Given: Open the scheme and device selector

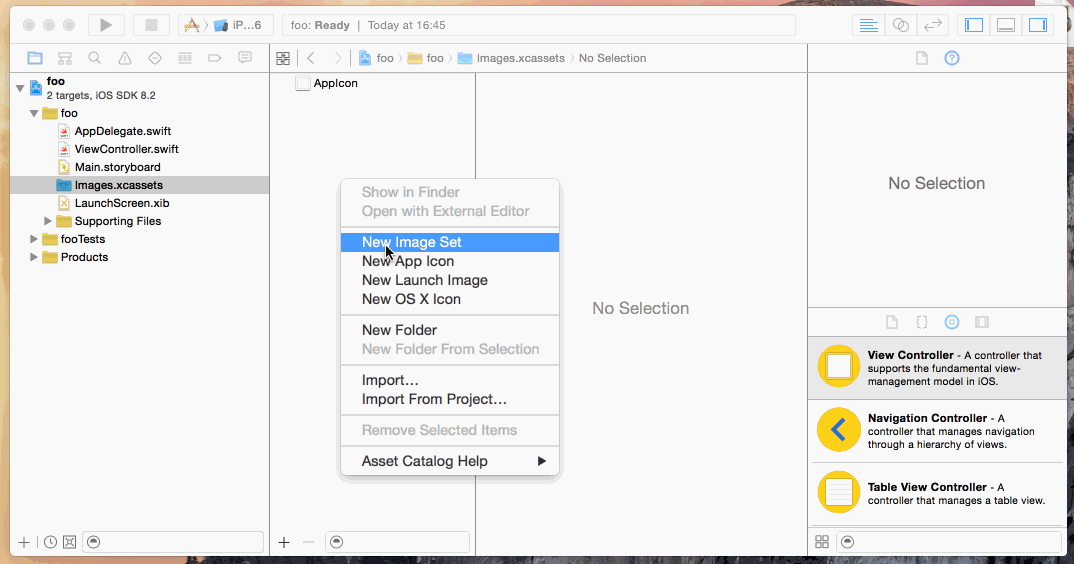Looking at the screenshot, I should point(225,25).
